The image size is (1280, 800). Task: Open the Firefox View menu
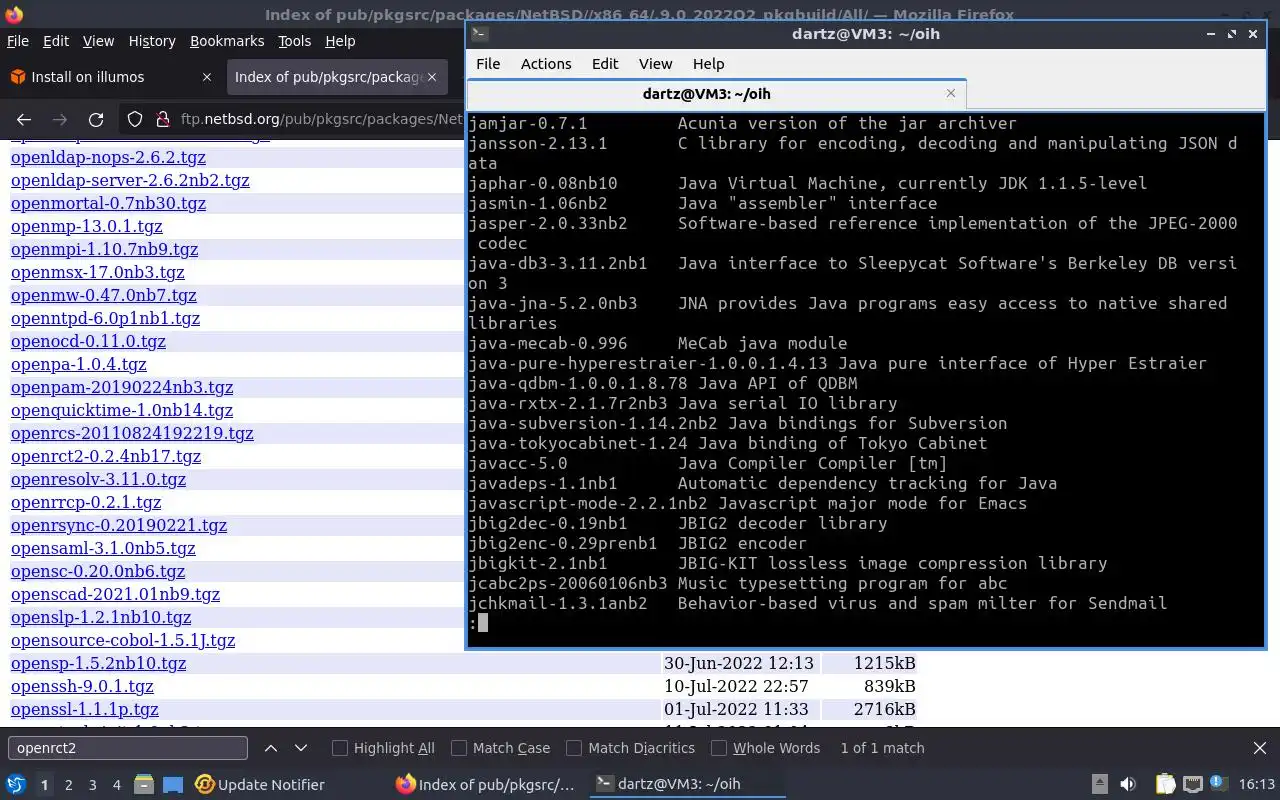(x=98, y=41)
